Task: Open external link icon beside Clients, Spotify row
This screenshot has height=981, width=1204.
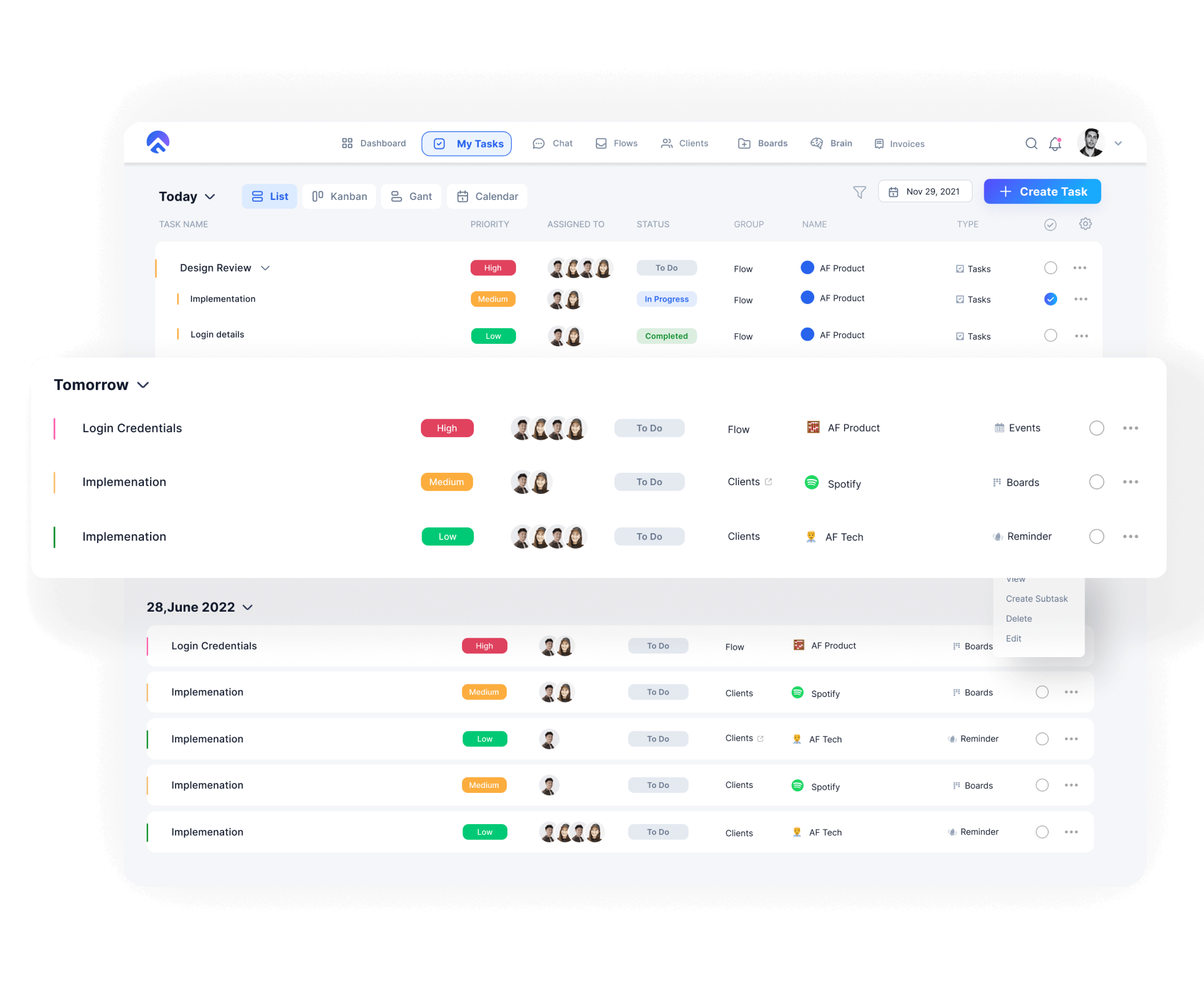Action: 768,482
